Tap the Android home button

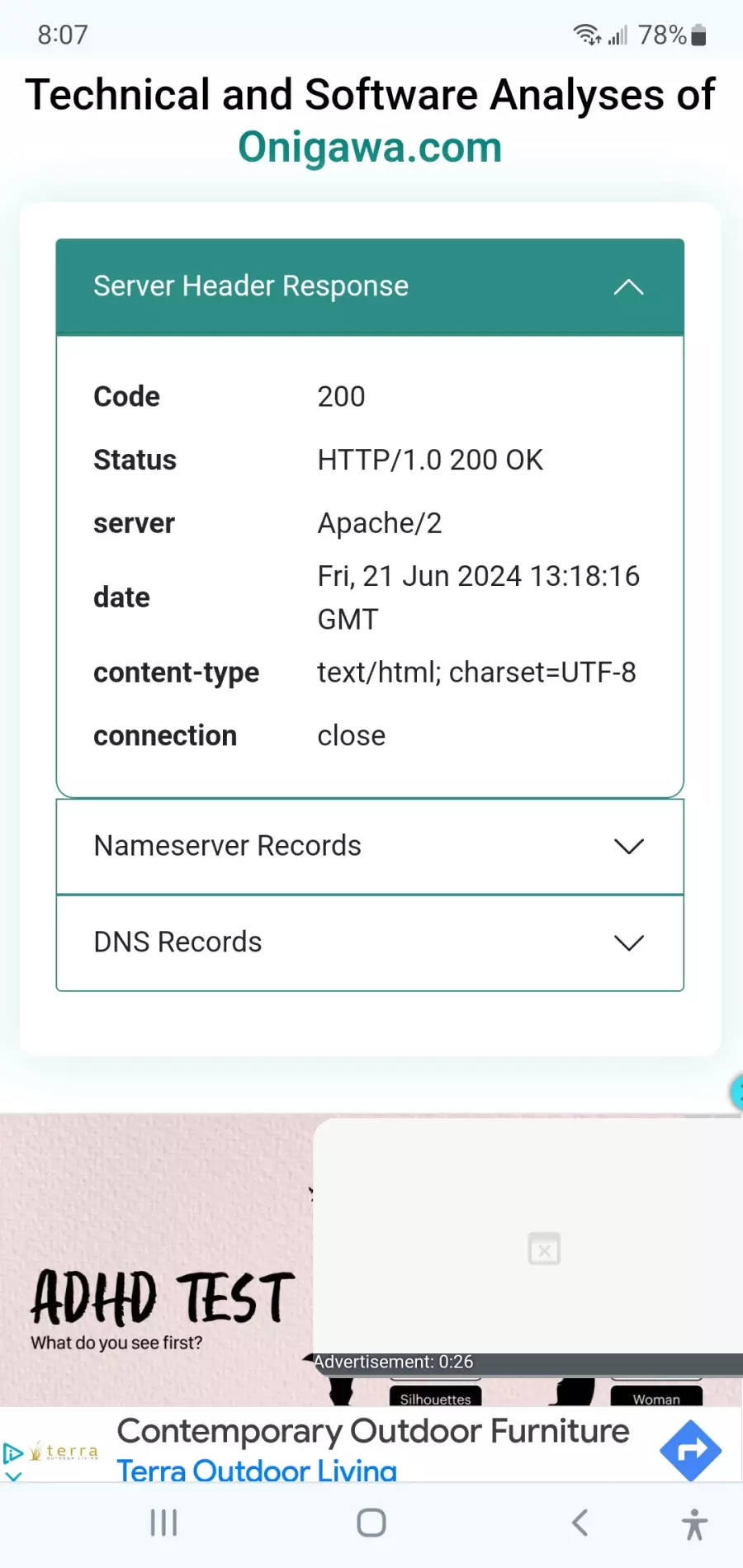click(371, 1523)
